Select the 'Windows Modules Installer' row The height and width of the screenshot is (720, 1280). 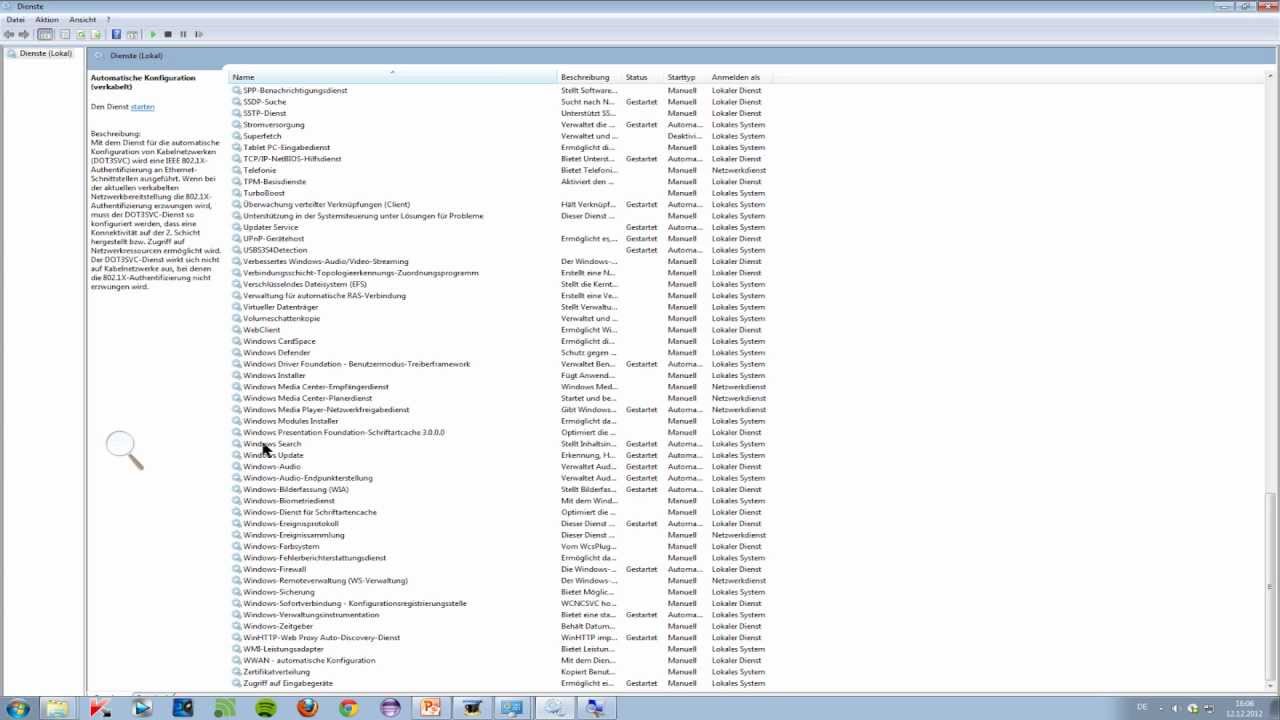coord(503,421)
